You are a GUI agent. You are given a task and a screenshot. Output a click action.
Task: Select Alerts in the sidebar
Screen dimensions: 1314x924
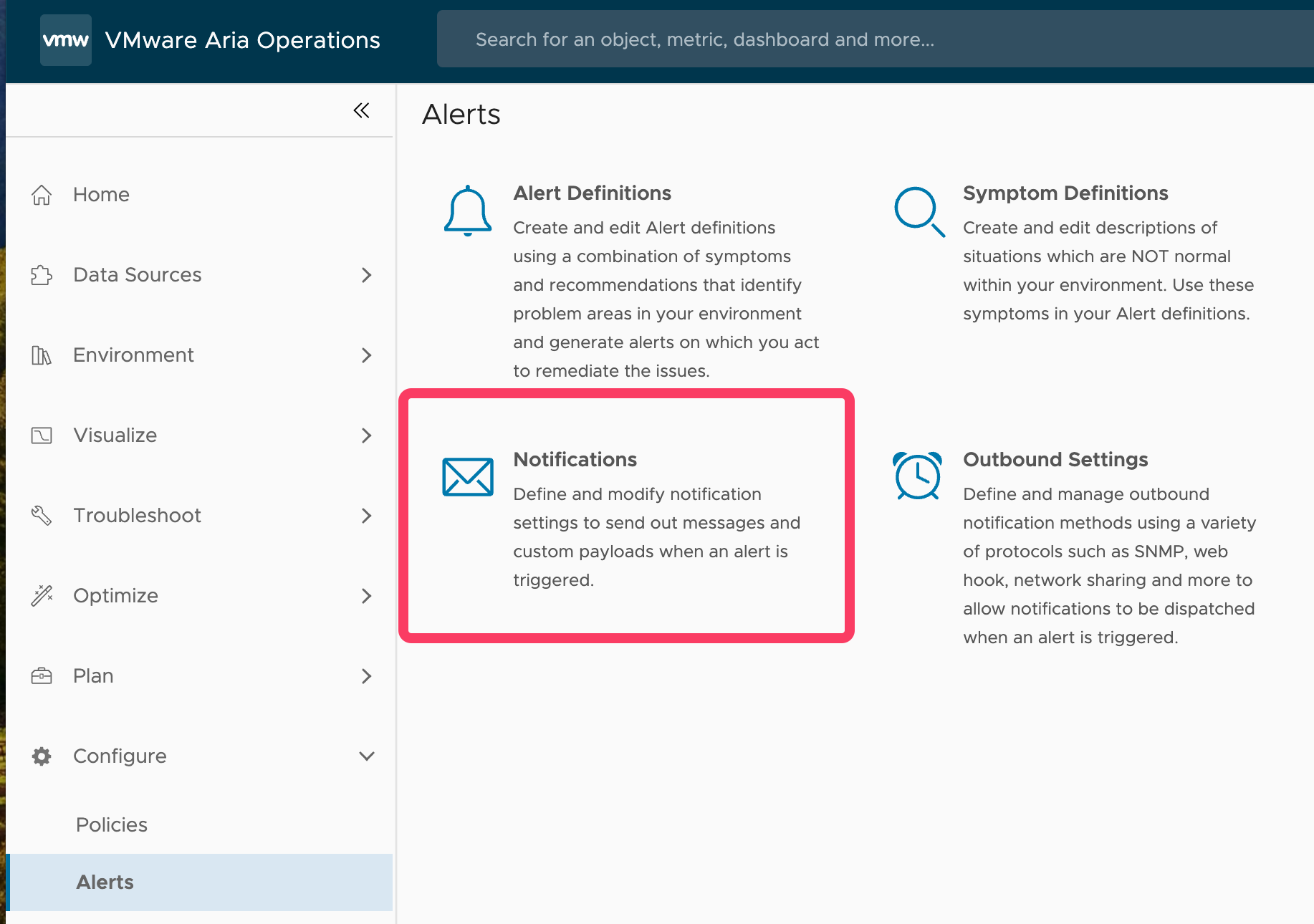[x=105, y=882]
